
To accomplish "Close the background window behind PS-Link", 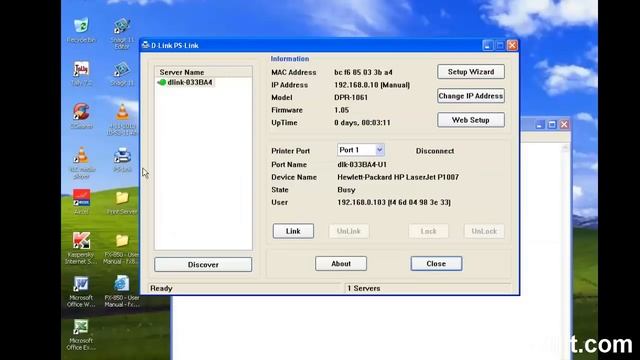I will (x=564, y=124).
